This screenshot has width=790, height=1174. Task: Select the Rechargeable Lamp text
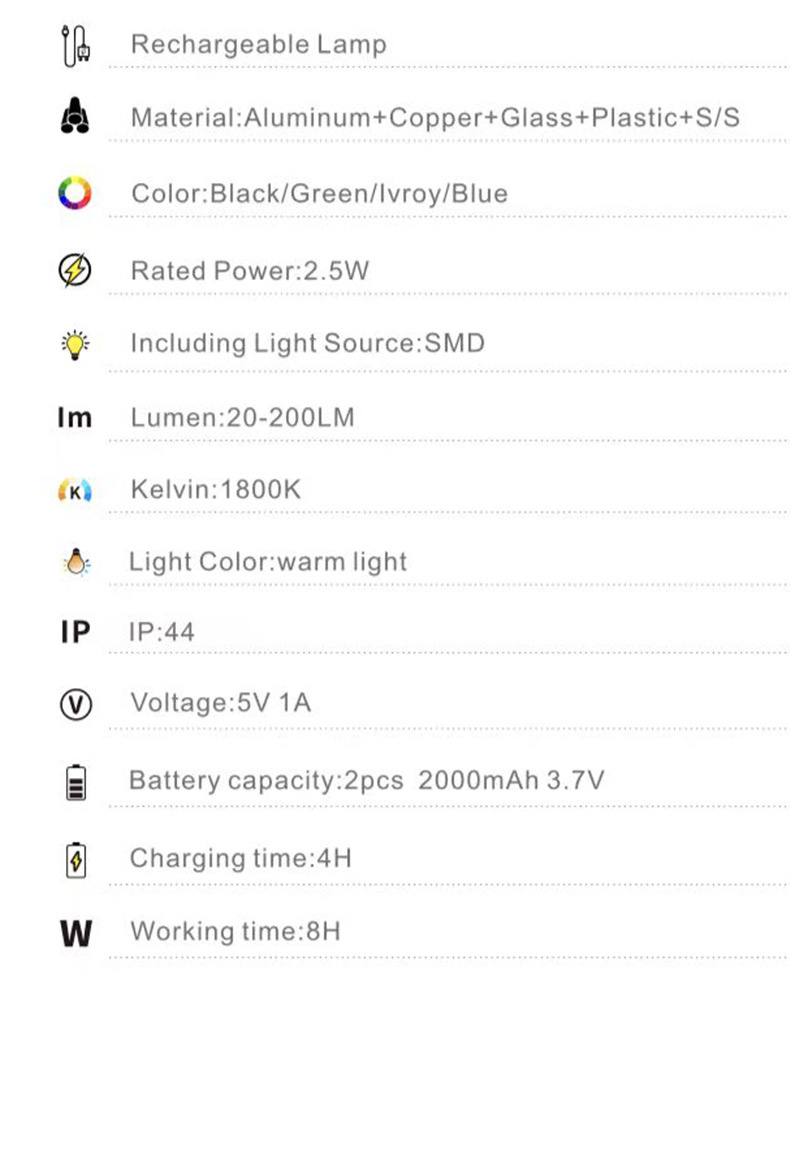coord(258,45)
